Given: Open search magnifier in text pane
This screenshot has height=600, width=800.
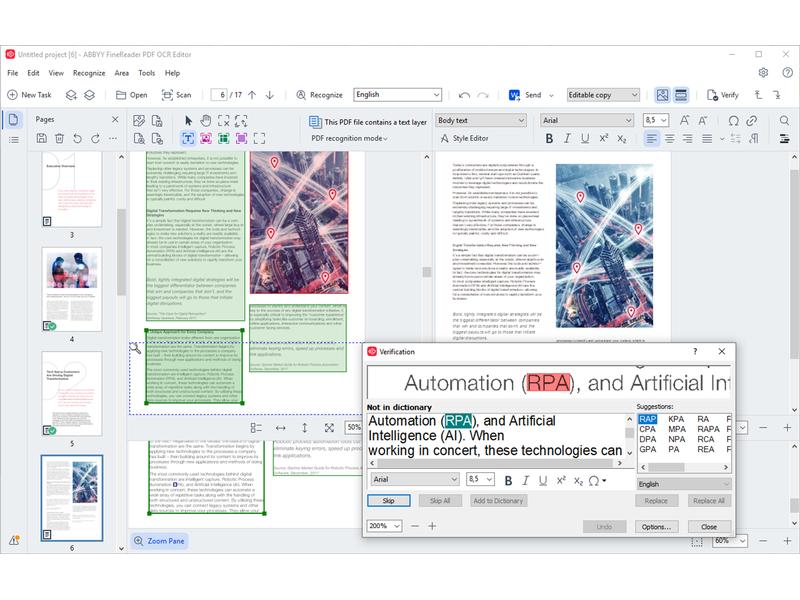Looking at the screenshot, I should pos(784,120).
